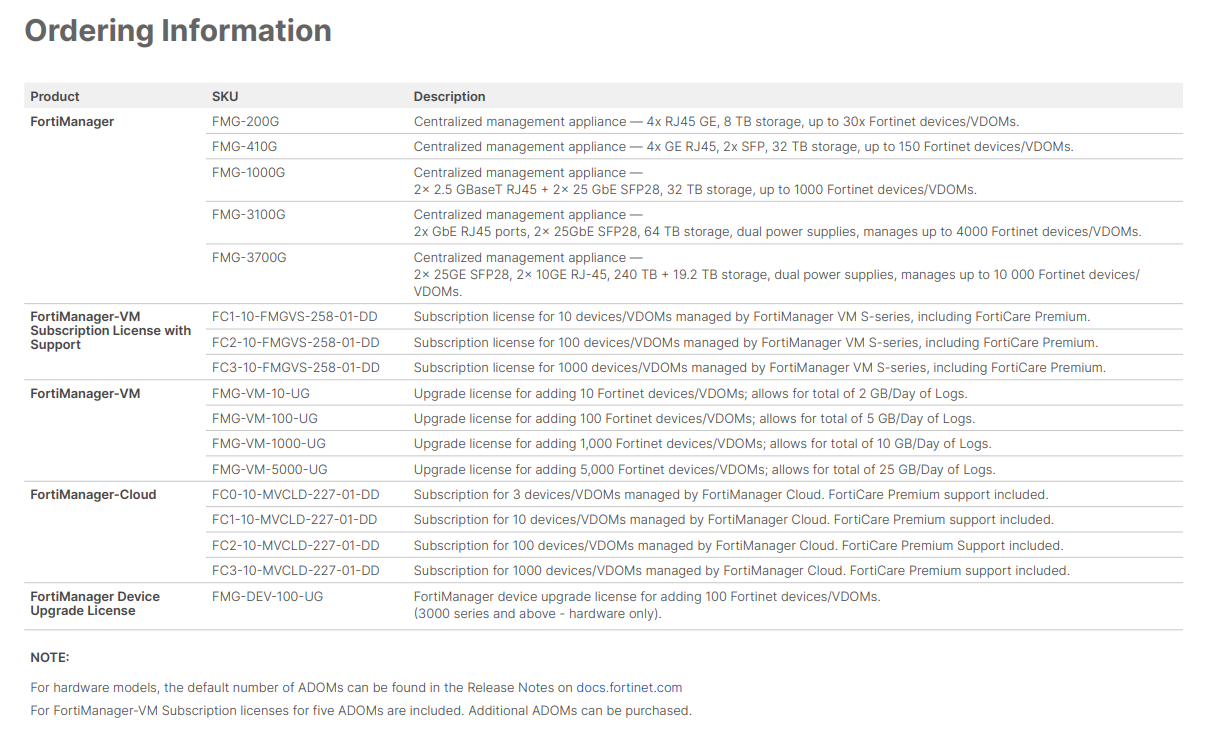
Task: Click the NOTE: label
Action: (50, 657)
